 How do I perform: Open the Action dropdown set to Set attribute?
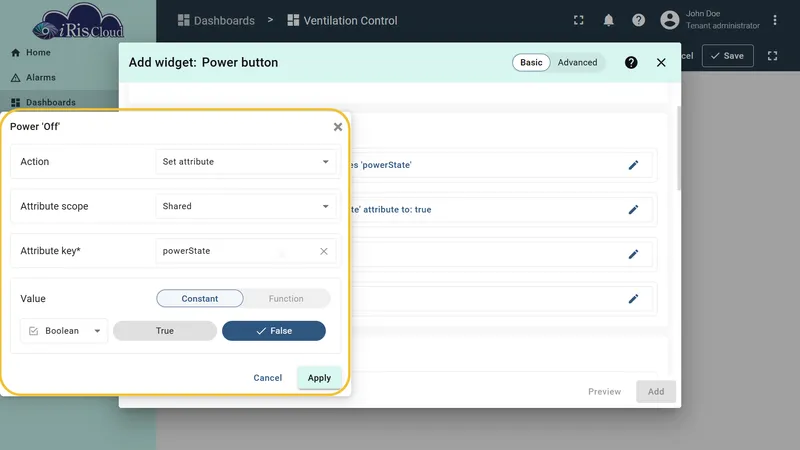coord(245,162)
